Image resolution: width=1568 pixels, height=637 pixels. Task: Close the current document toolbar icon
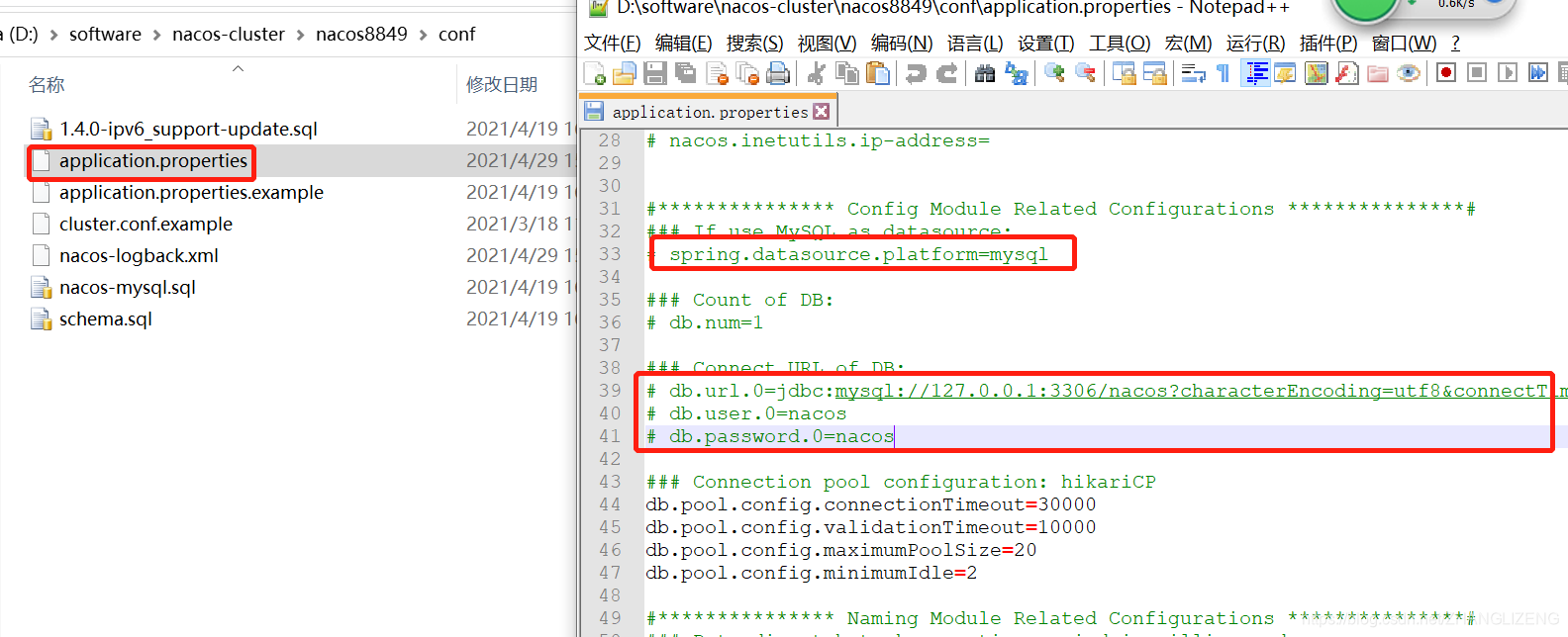tap(718, 73)
